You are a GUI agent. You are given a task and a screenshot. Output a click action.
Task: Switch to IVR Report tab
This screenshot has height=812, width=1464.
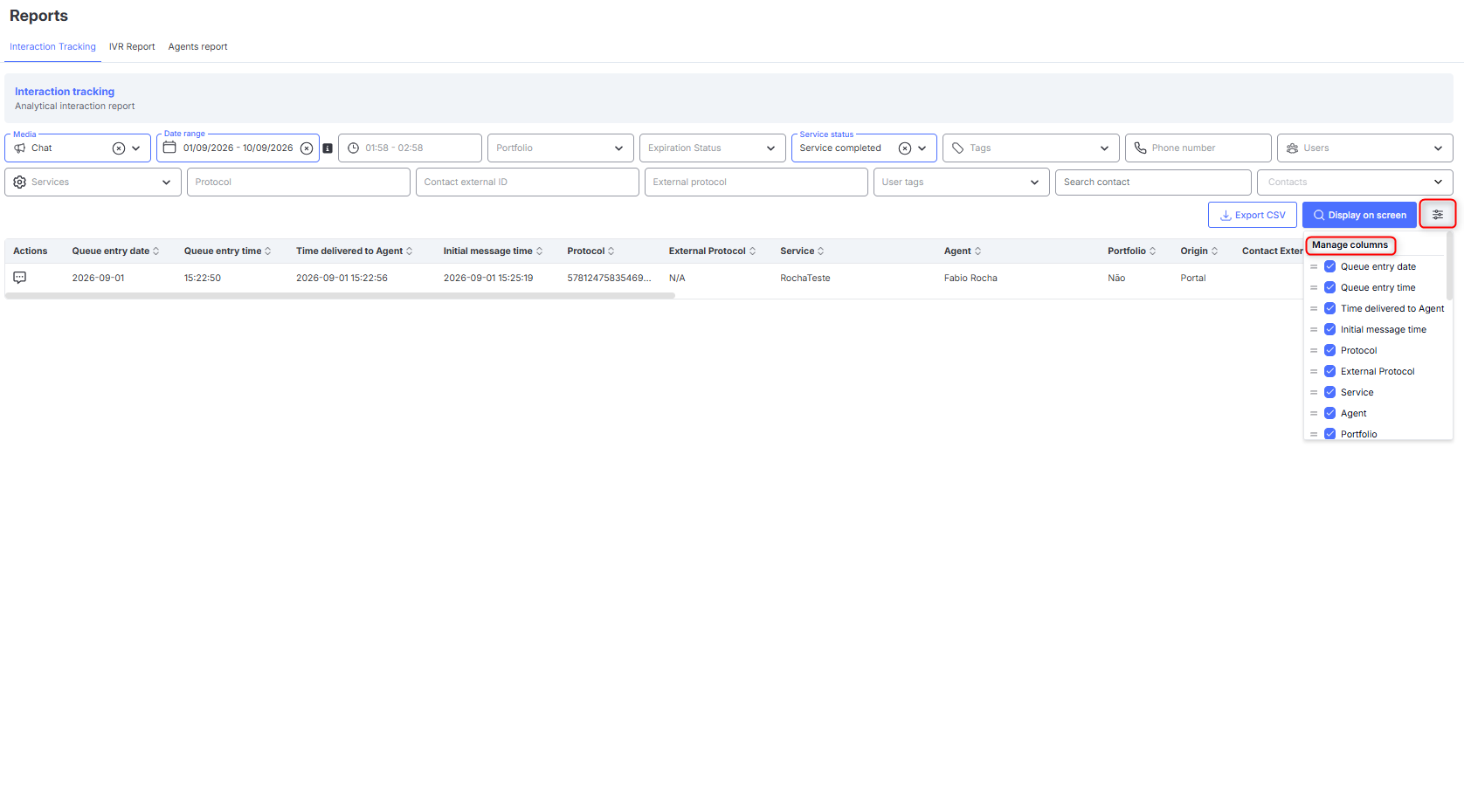[132, 47]
